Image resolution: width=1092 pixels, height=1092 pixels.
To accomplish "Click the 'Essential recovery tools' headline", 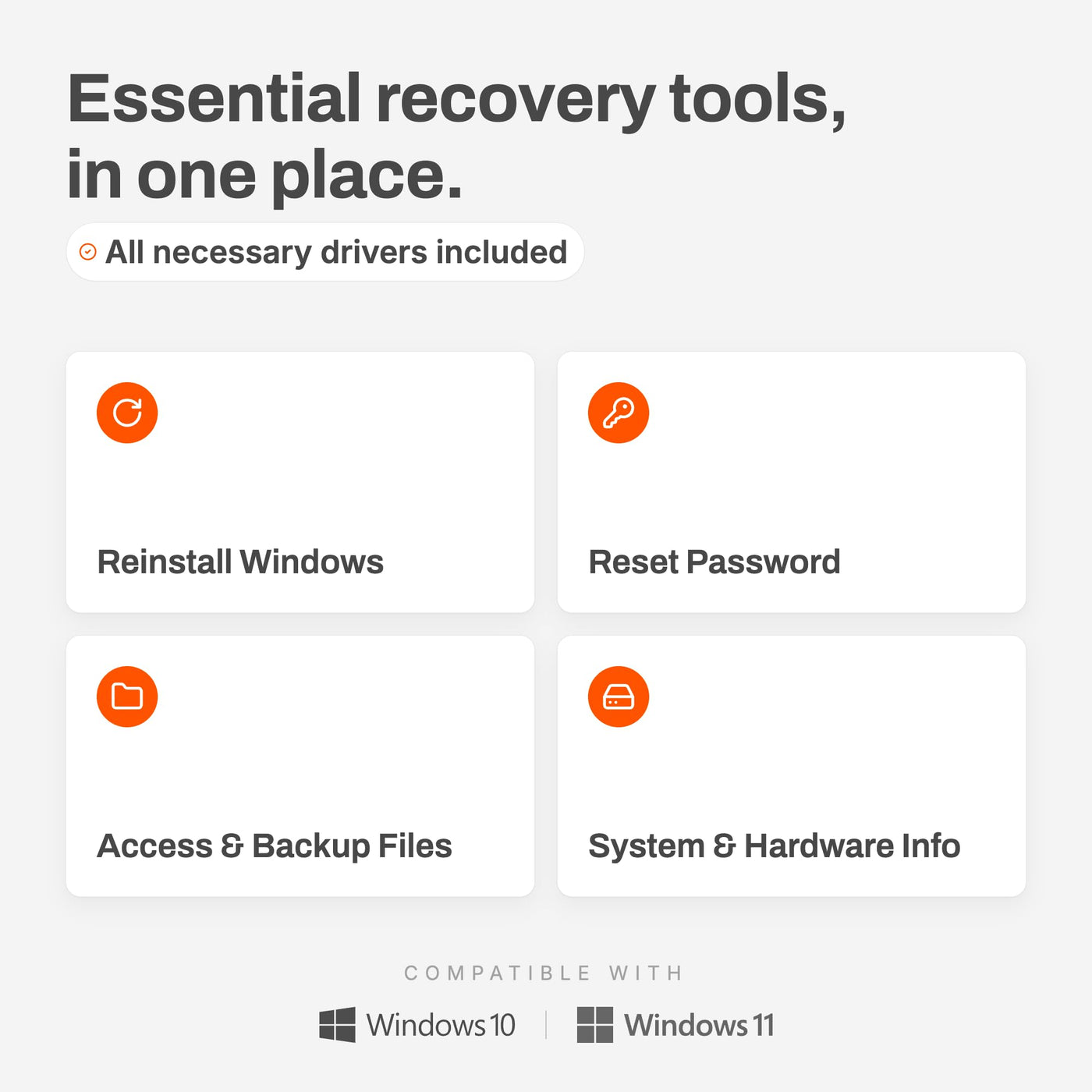I will tap(457, 99).
